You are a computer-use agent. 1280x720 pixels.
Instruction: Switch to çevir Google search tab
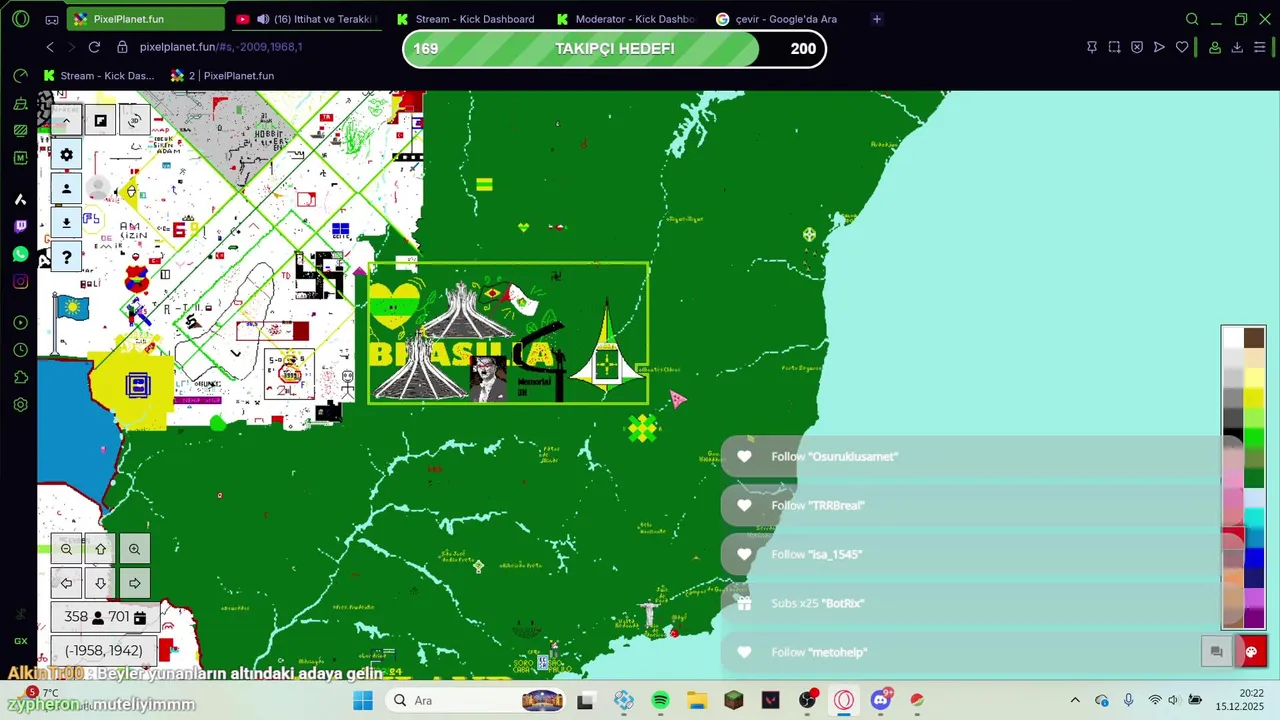pos(776,19)
